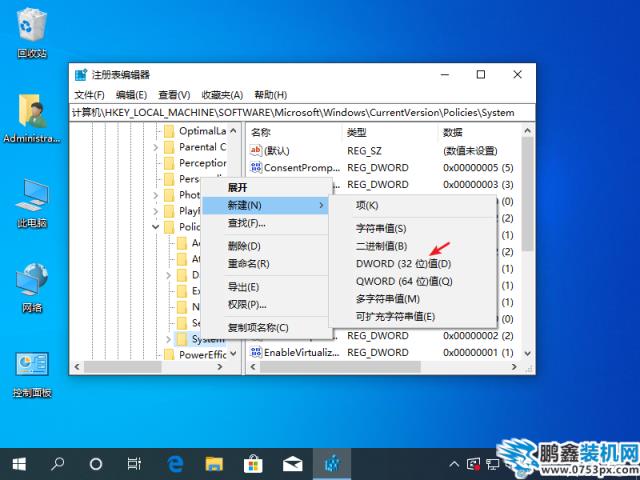Image resolution: width=640 pixels, height=480 pixels.
Task: Open File Explorer from taskbar
Action: click(x=214, y=464)
